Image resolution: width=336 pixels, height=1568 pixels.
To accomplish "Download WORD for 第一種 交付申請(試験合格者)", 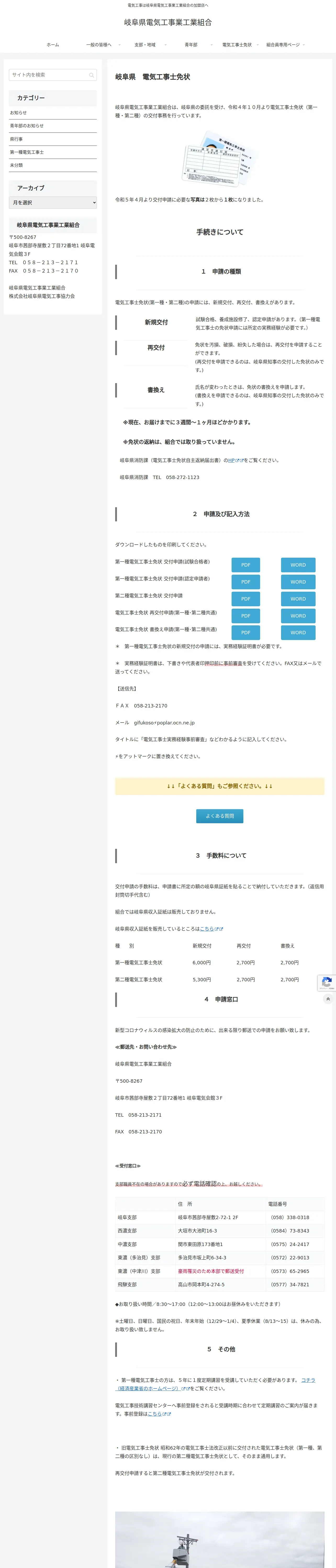I will click(298, 565).
